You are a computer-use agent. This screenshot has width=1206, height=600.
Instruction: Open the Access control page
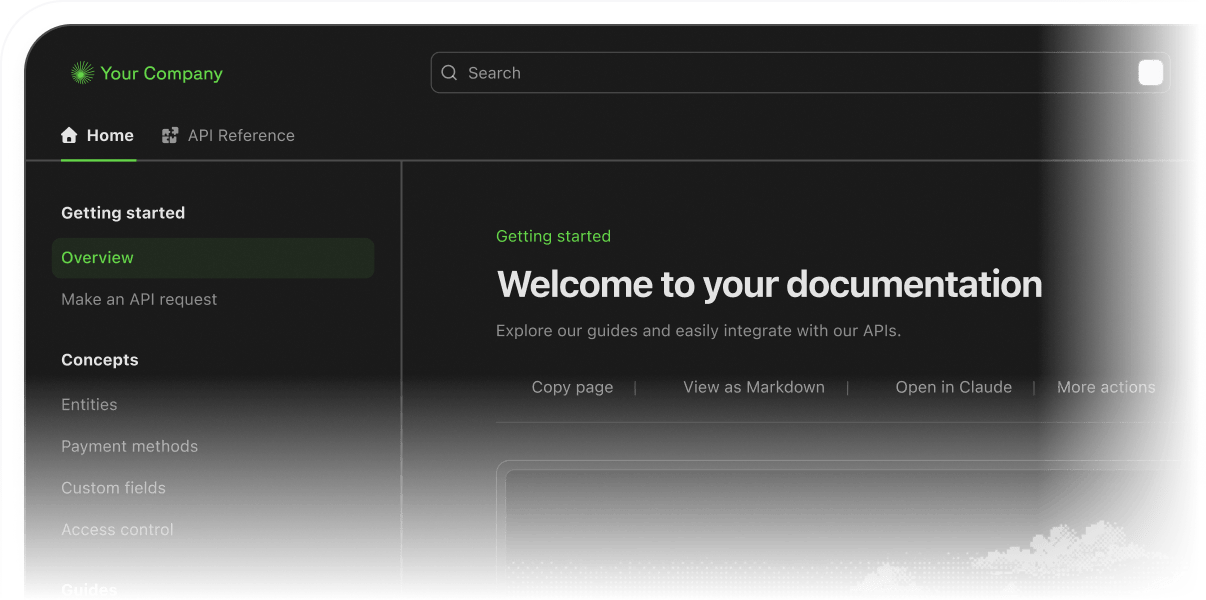point(117,530)
